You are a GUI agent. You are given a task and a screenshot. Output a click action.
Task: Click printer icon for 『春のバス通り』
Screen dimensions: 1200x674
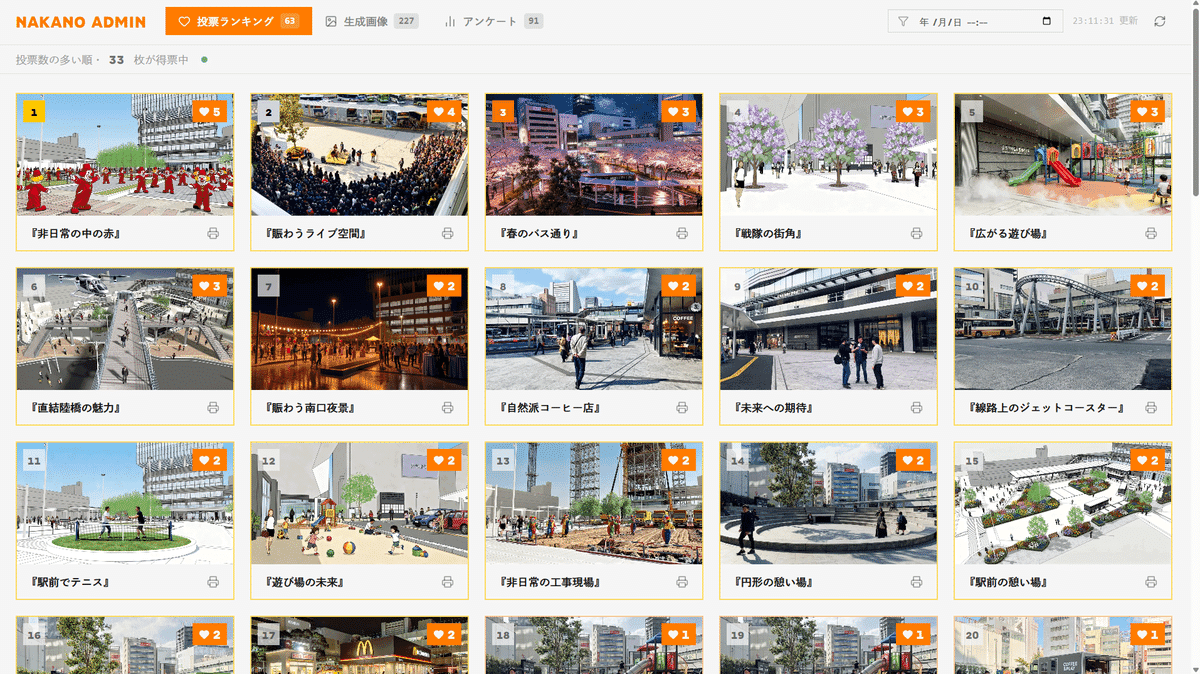pos(682,233)
